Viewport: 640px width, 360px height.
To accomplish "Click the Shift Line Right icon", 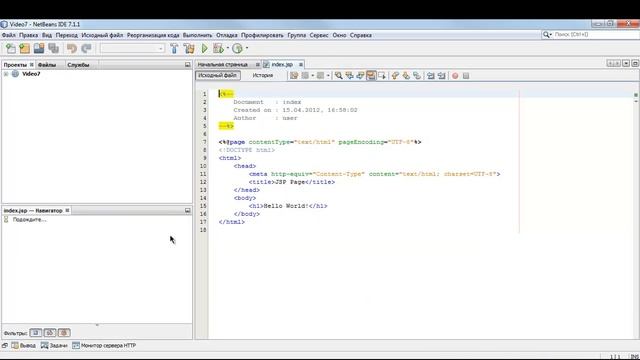I will click(441, 76).
